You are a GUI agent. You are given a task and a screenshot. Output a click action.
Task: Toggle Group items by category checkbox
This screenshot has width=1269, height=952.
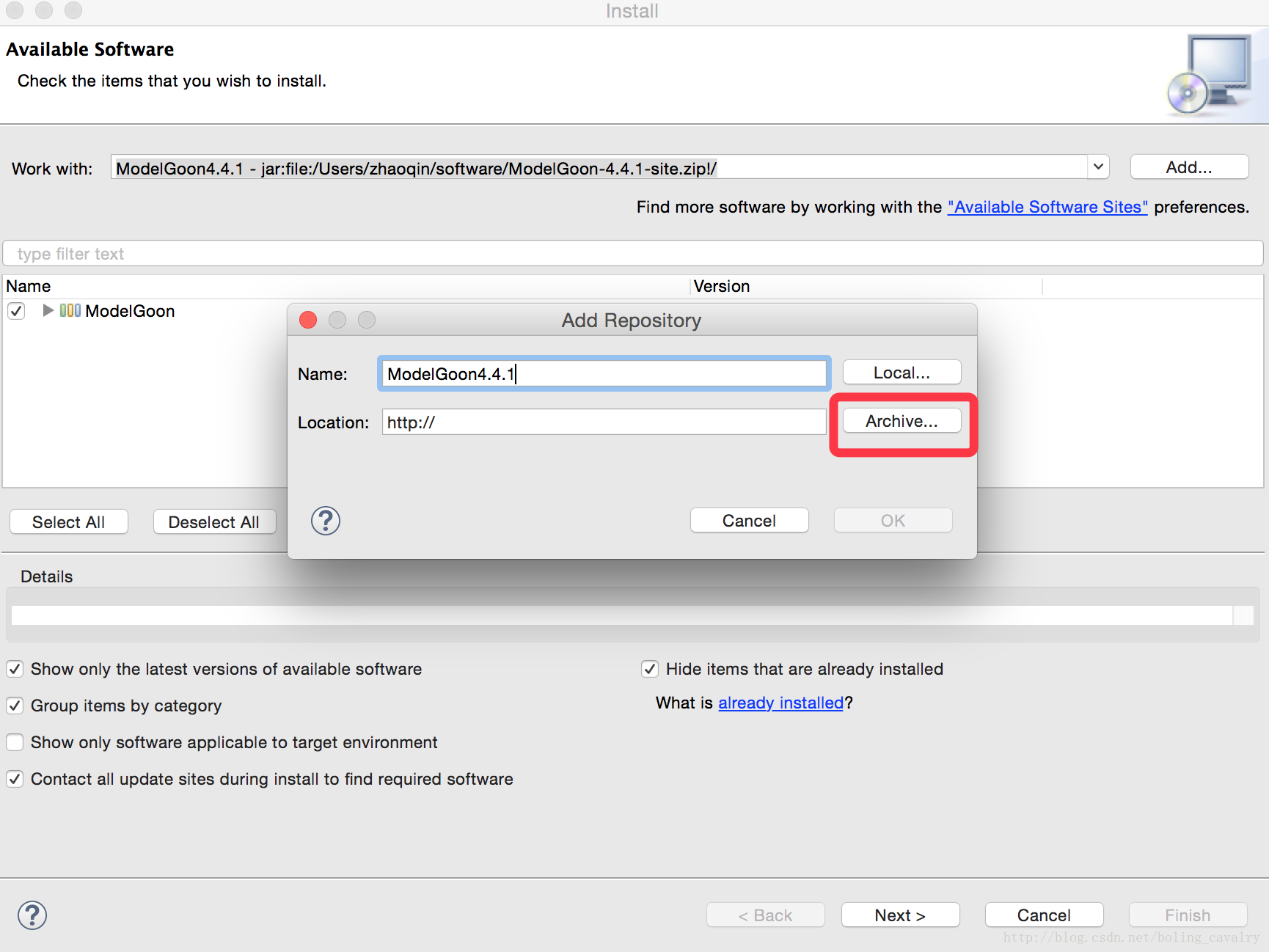[15, 706]
